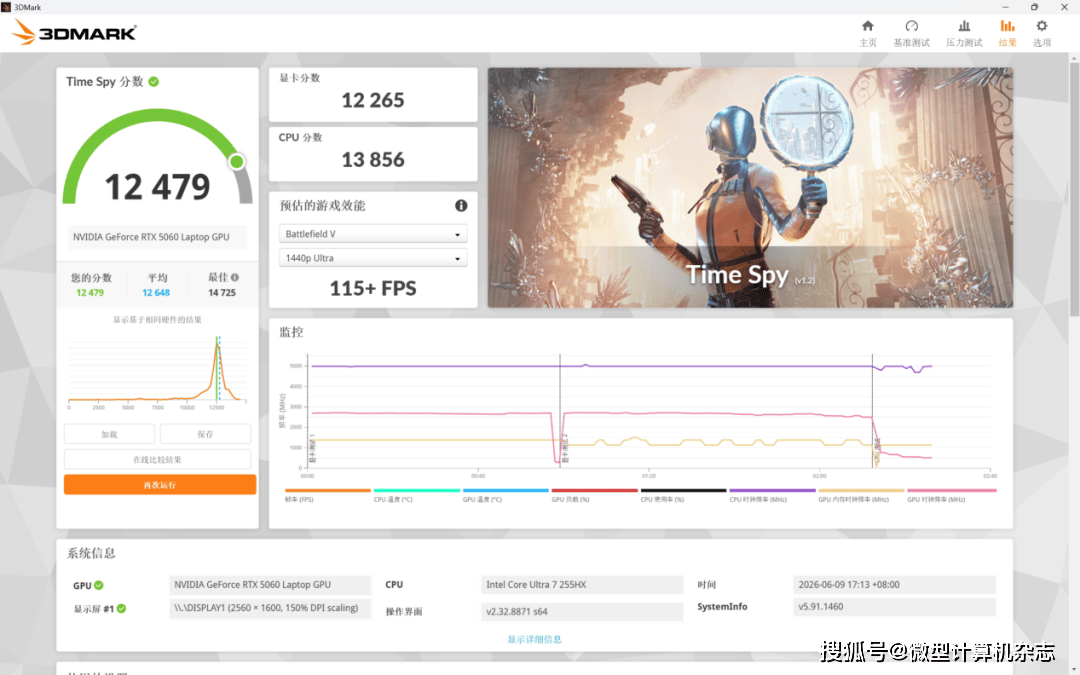Click NVIDIA GeForce RTX 5060 Laptop GPU under score gauge
This screenshot has height=675, width=1080.
click(156, 237)
